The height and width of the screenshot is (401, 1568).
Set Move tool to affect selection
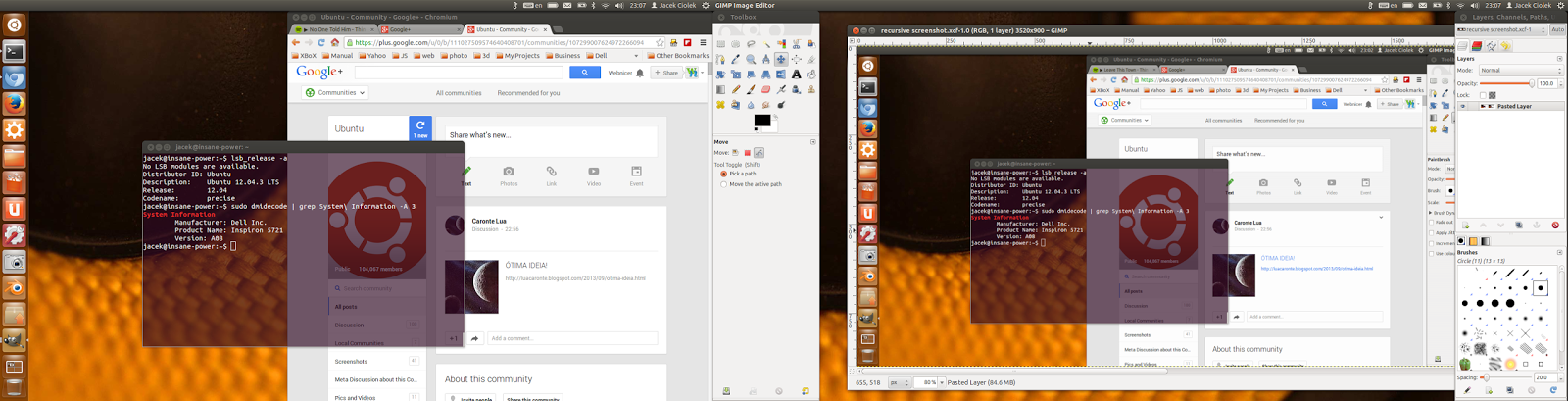pos(747,152)
